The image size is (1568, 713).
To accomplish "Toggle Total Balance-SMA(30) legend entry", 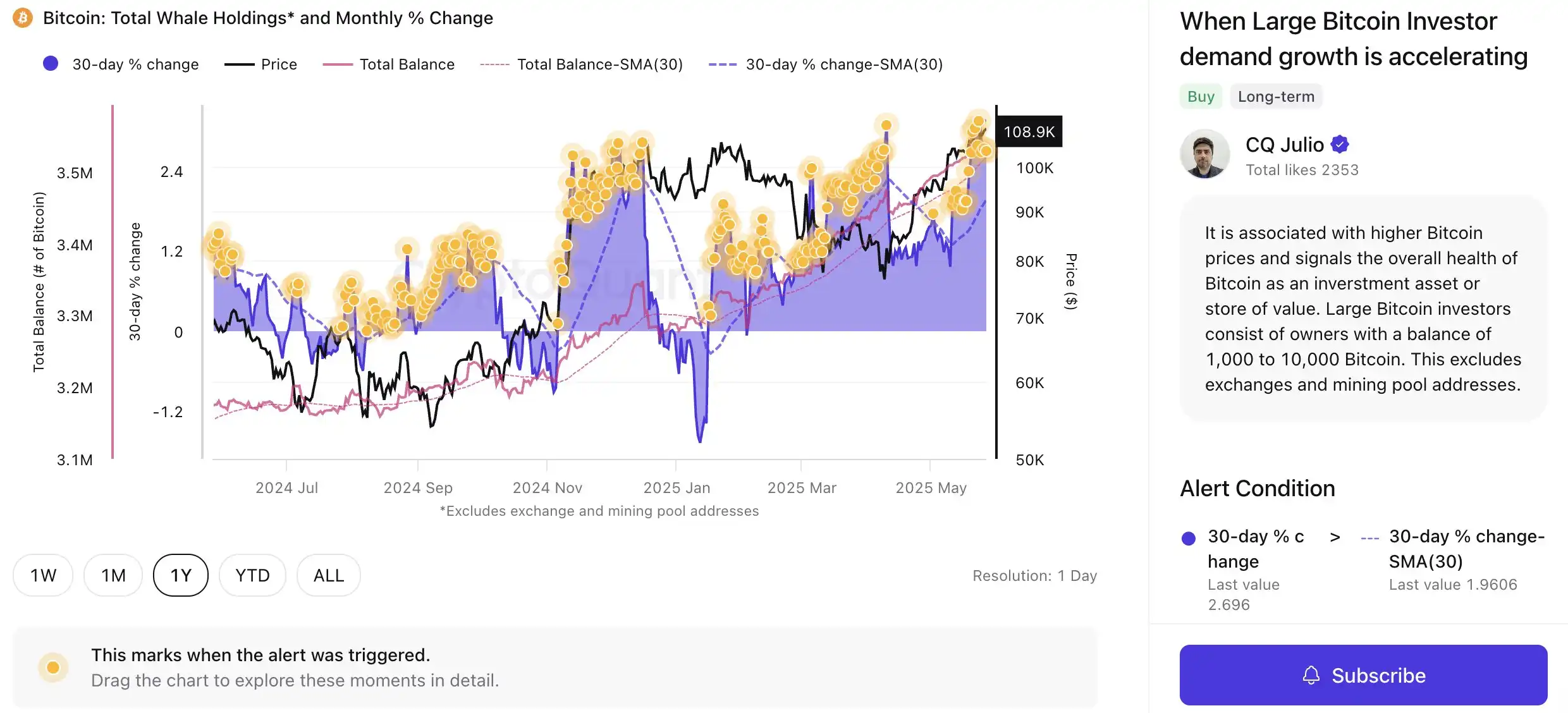I will tap(581, 64).
